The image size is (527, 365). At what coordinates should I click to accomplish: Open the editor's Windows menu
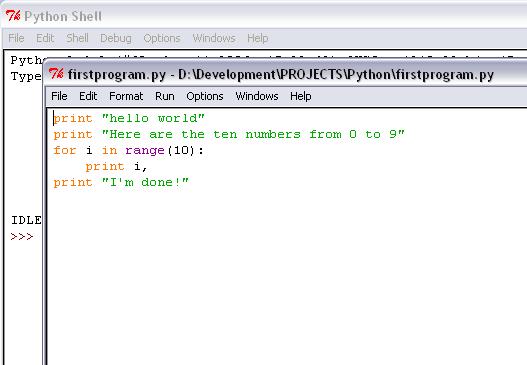click(257, 96)
